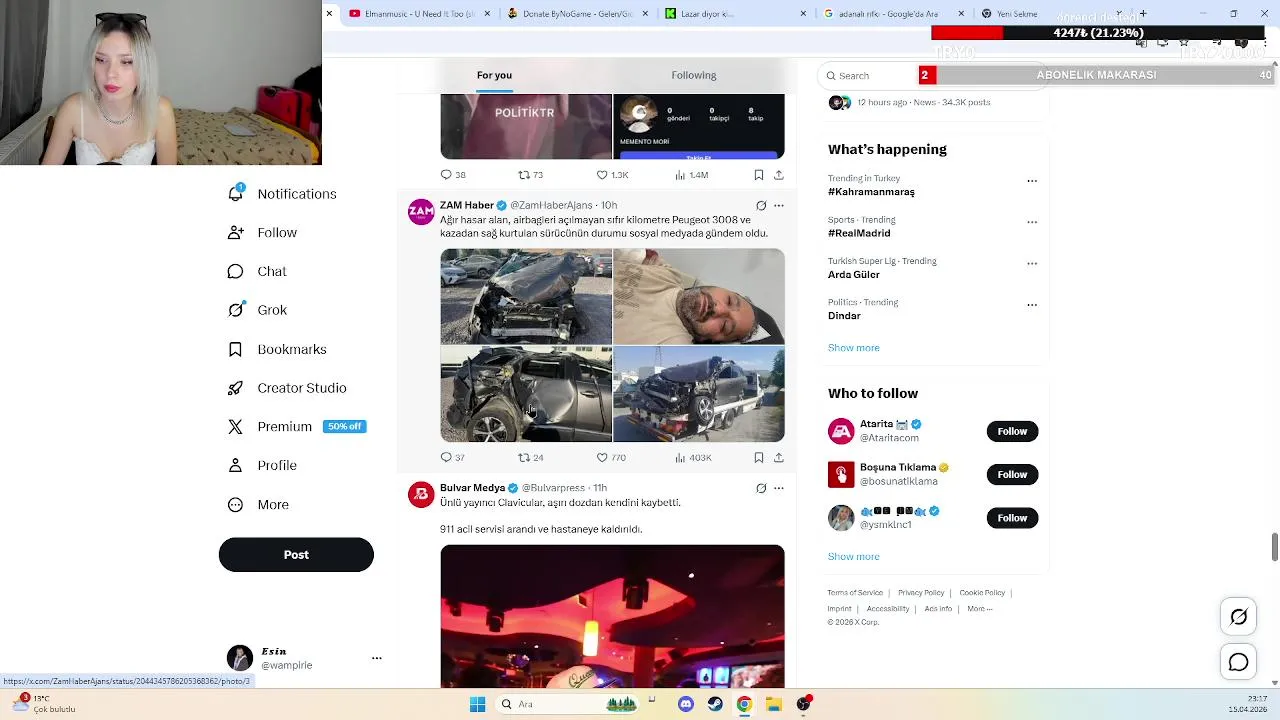The height and width of the screenshot is (720, 1280).
Task: Open Premium X logo icon
Action: point(235,426)
